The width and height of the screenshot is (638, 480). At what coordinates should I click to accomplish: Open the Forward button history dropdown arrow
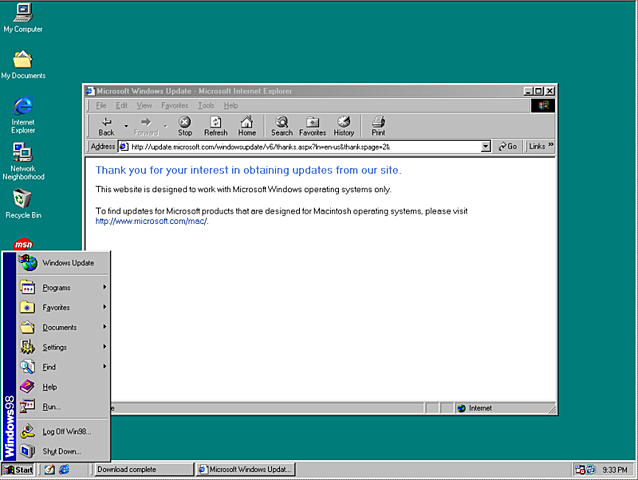pos(165,126)
